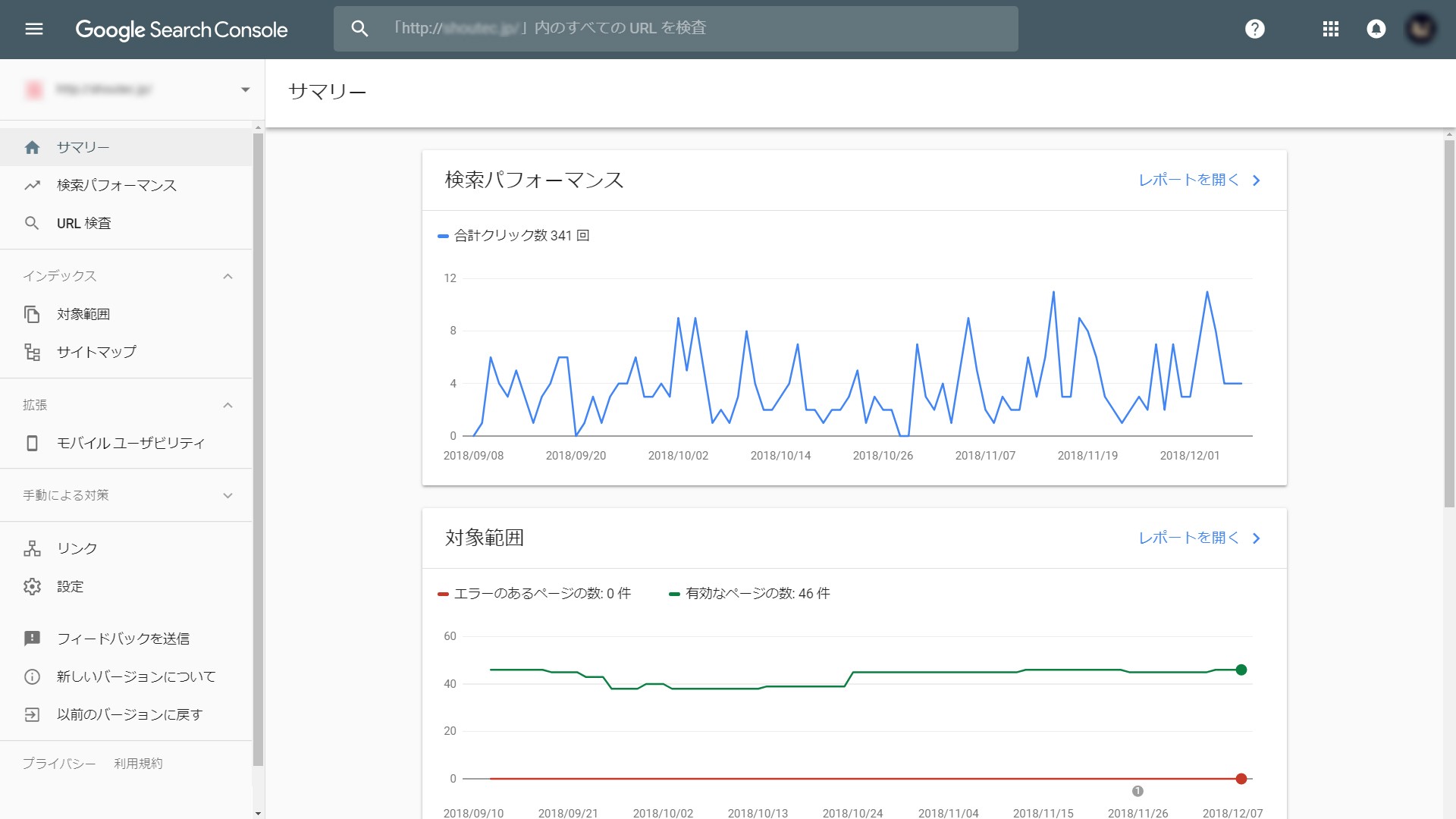The image size is (1456, 819).
Task: Click the リンク link icon in sidebar
Action: 32,548
